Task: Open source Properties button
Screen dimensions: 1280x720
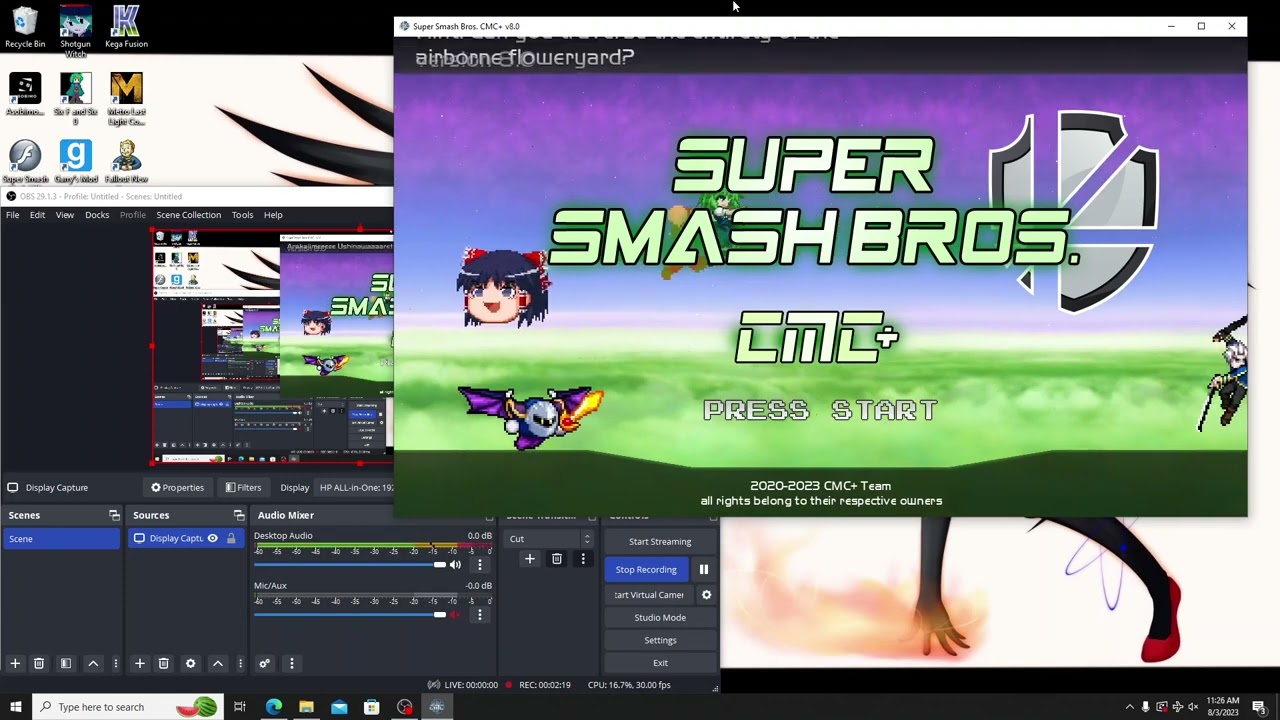Action: (178, 488)
